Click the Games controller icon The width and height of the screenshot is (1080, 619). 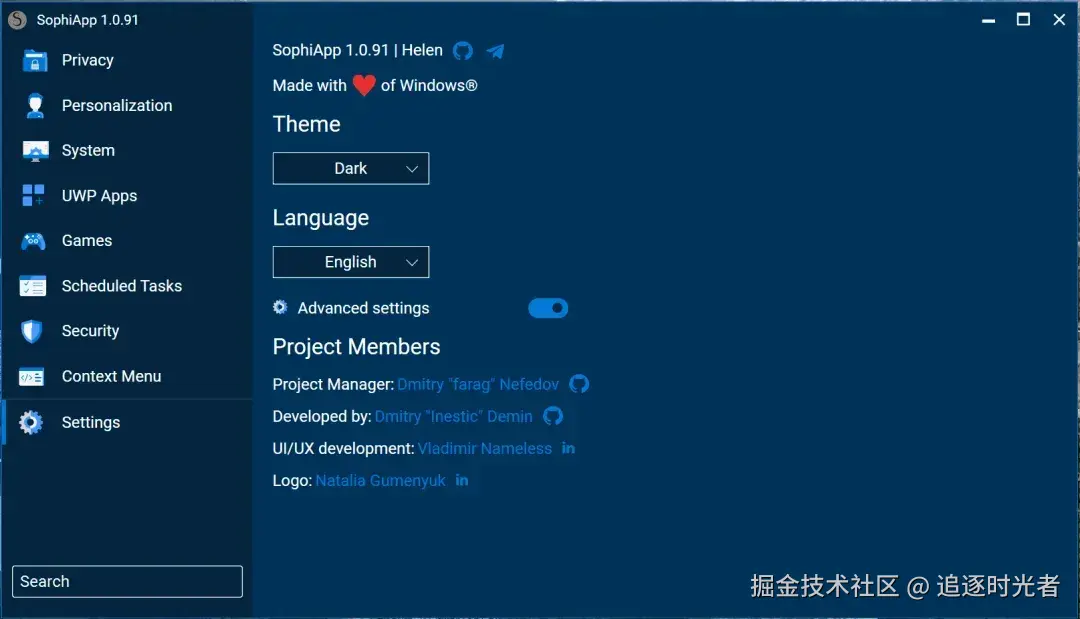(33, 241)
